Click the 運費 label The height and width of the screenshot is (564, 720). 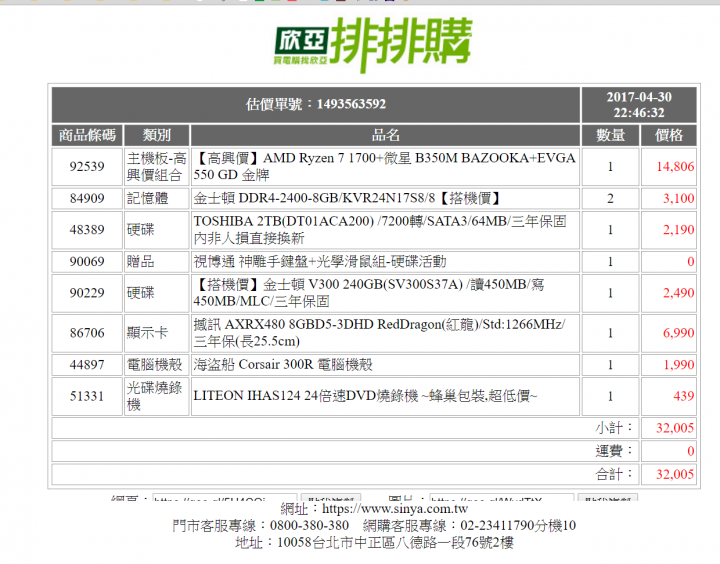(614, 451)
